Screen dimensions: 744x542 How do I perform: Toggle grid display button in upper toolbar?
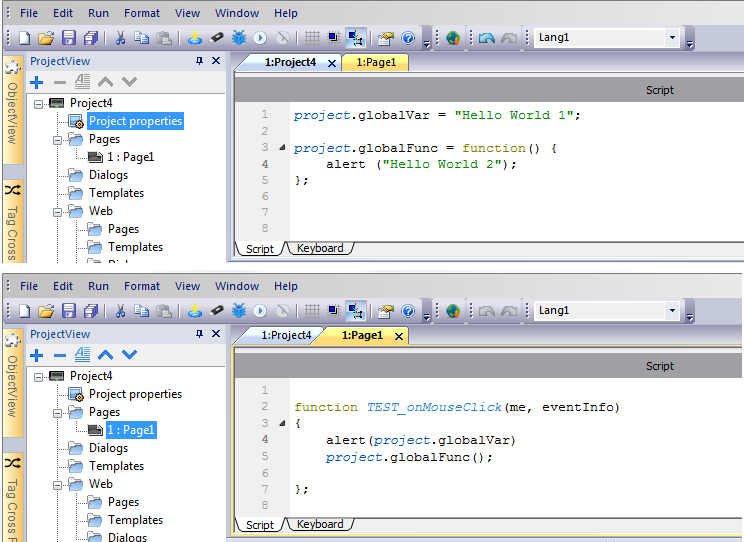(311, 38)
